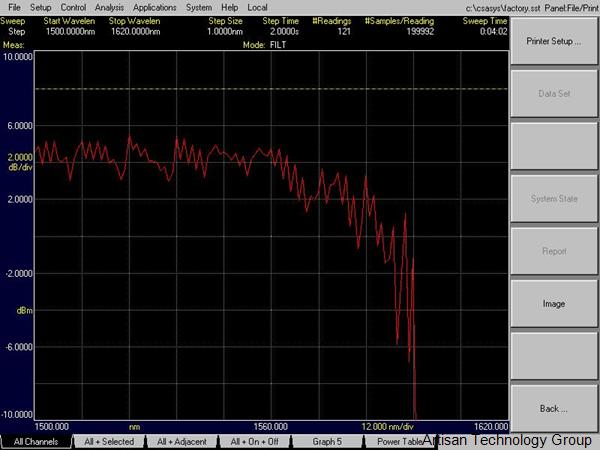Select the All + Selected tab
600x450 pixels.
click(109, 441)
